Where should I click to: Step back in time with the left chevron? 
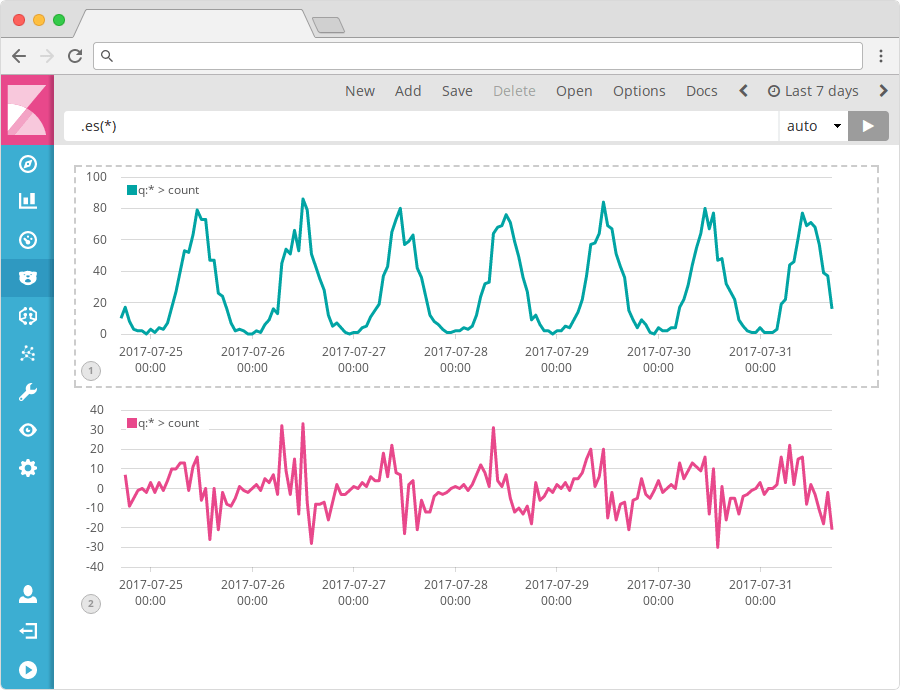pyautogui.click(x=742, y=90)
